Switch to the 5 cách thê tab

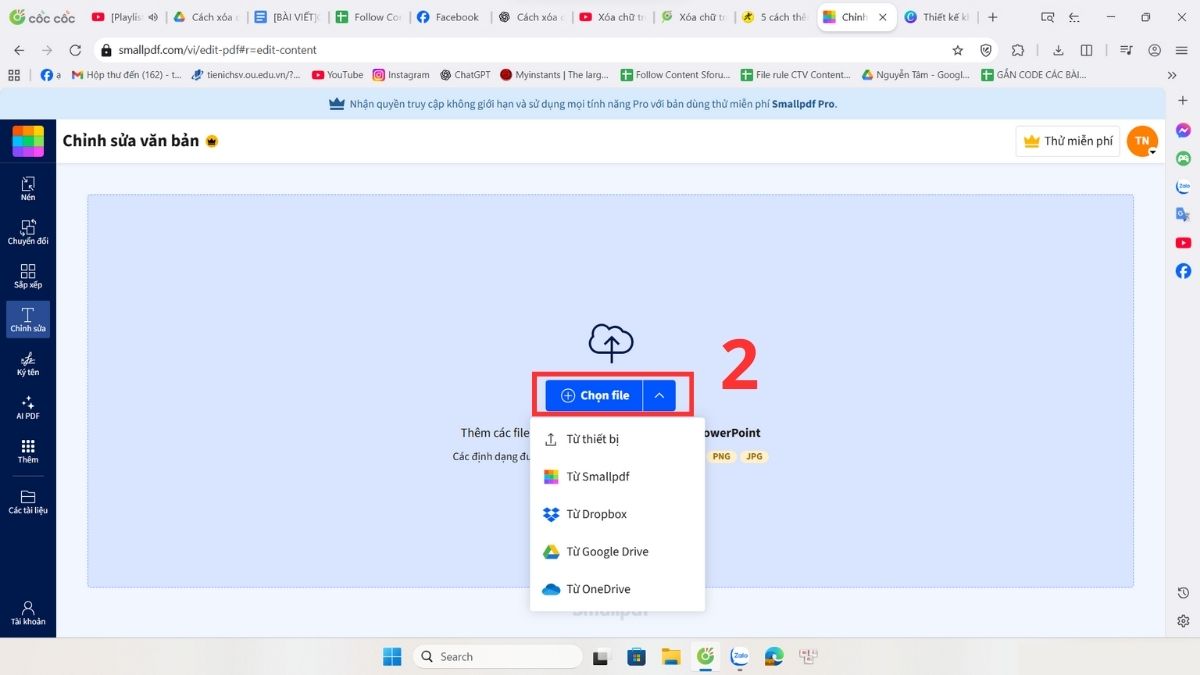click(x=775, y=17)
